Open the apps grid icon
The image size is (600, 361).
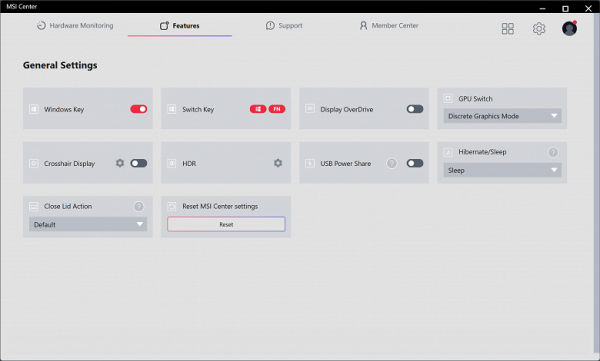point(507,28)
